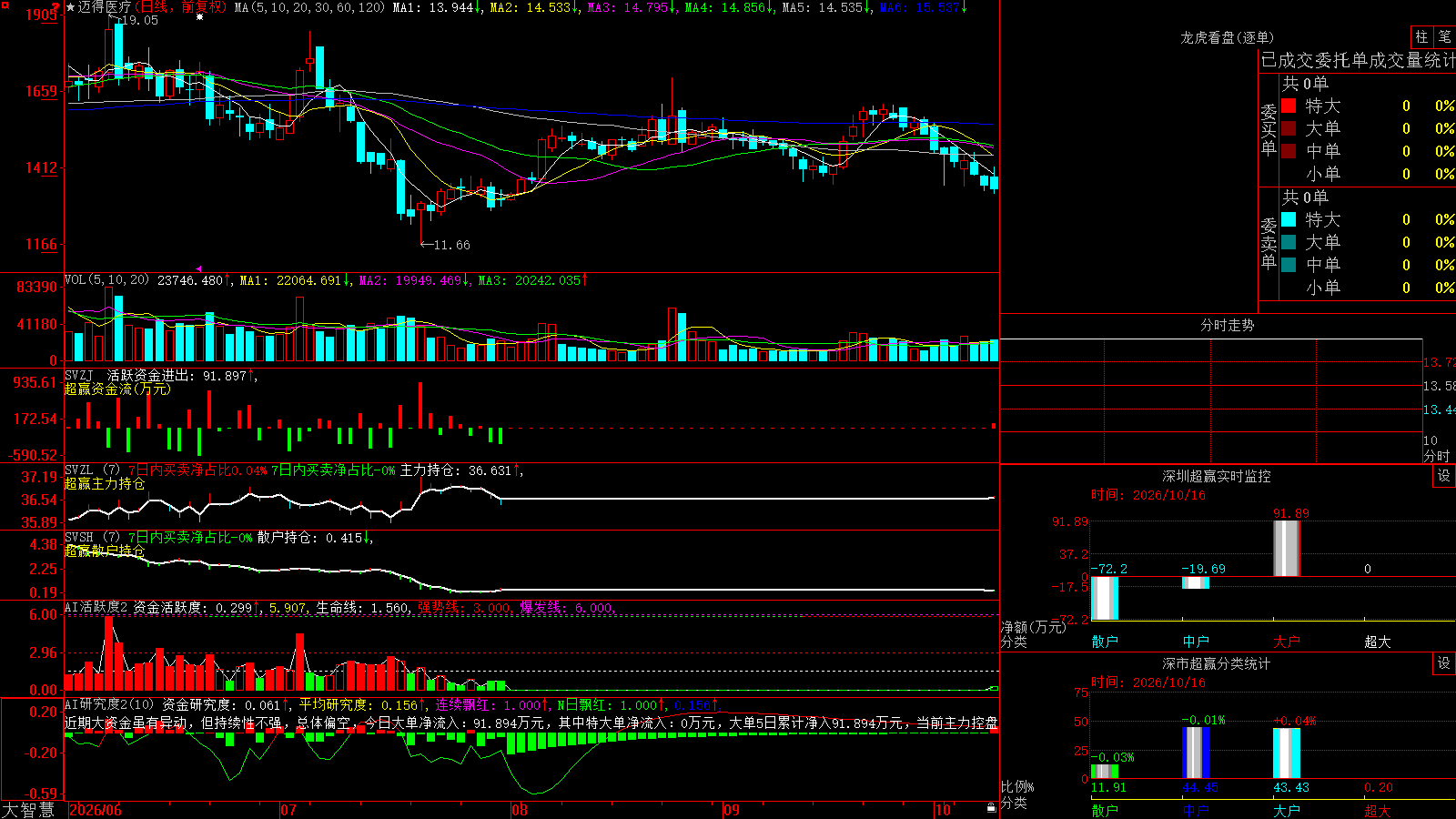The height and width of the screenshot is (819, 1456).
Task: Click the 大智慧 logo button
Action: pos(28,810)
